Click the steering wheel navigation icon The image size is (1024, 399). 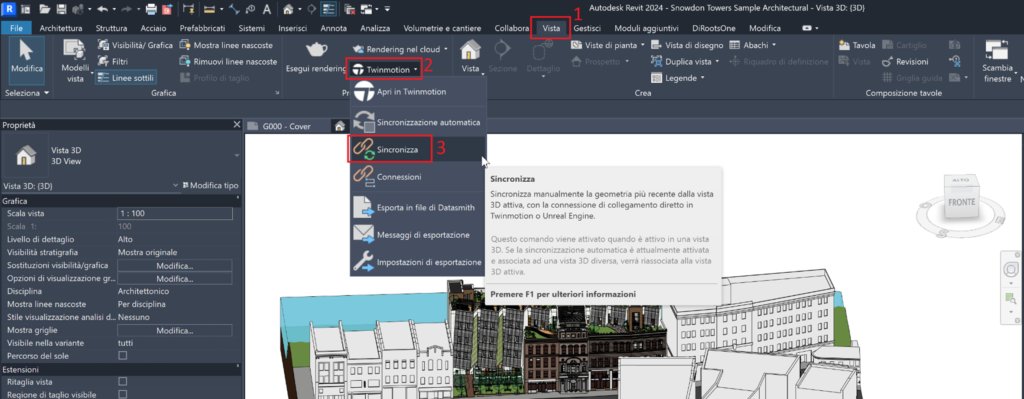(1012, 269)
